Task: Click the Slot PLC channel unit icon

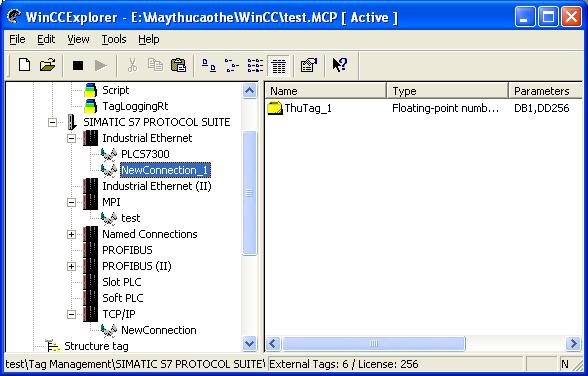Action: [x=91, y=282]
